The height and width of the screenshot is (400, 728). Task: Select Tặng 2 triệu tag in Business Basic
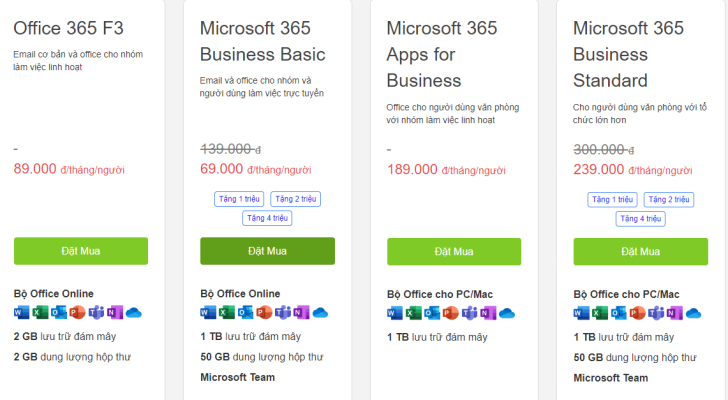tap(295, 199)
